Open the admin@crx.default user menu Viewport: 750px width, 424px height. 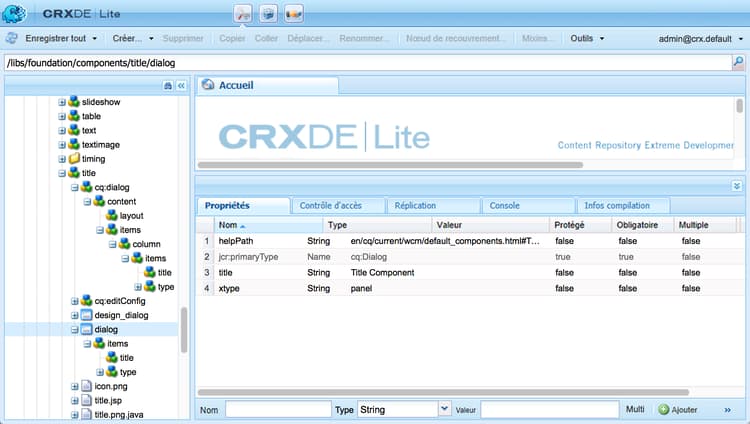tap(701, 39)
